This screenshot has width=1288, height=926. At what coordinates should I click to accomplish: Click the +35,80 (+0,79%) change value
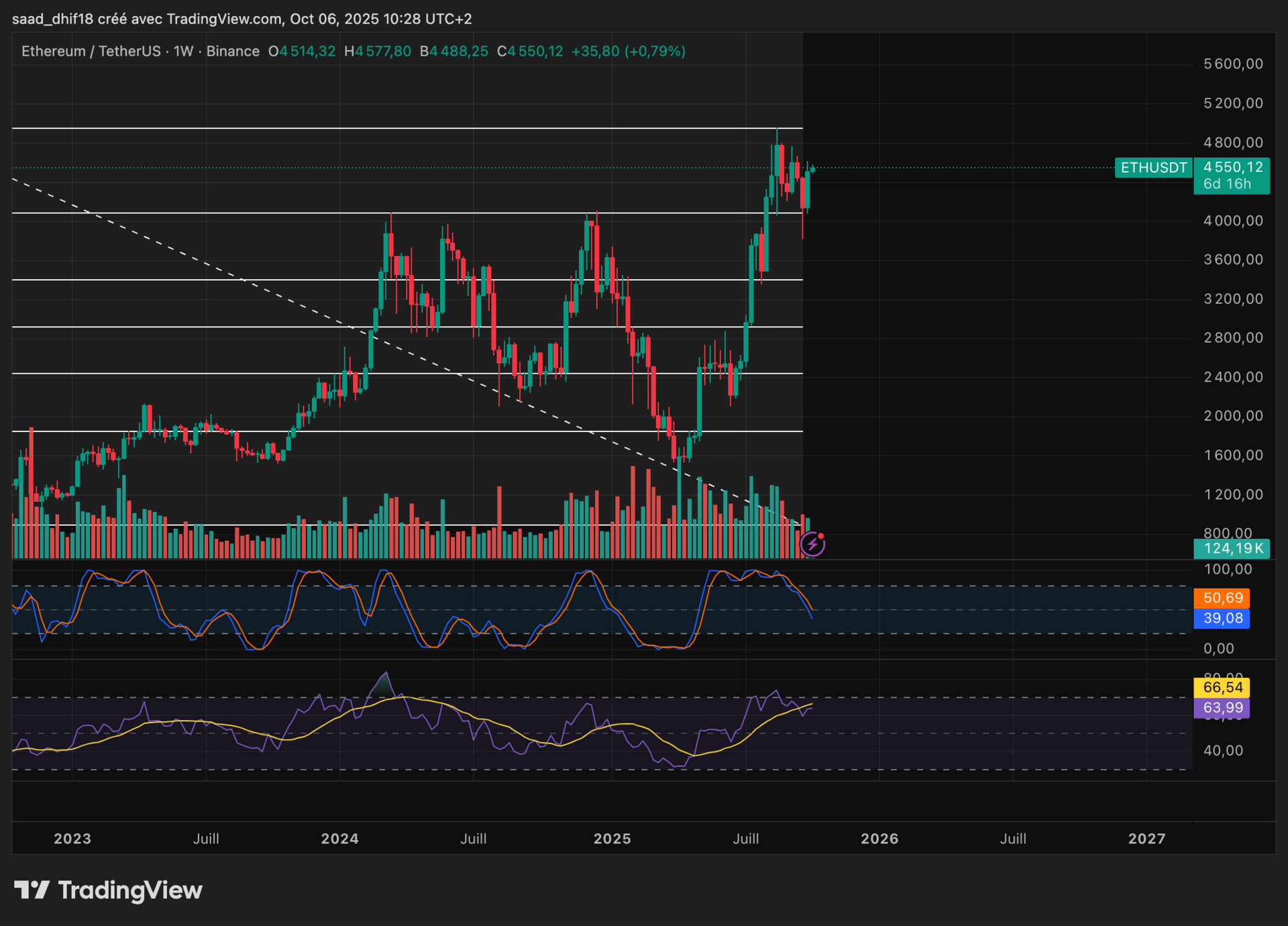[x=628, y=52]
